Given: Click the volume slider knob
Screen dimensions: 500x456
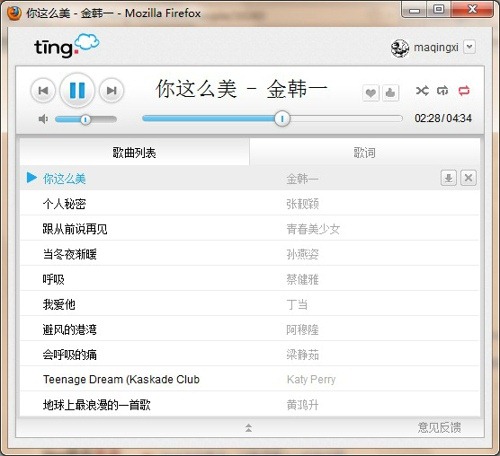Looking at the screenshot, I should pos(86,119).
